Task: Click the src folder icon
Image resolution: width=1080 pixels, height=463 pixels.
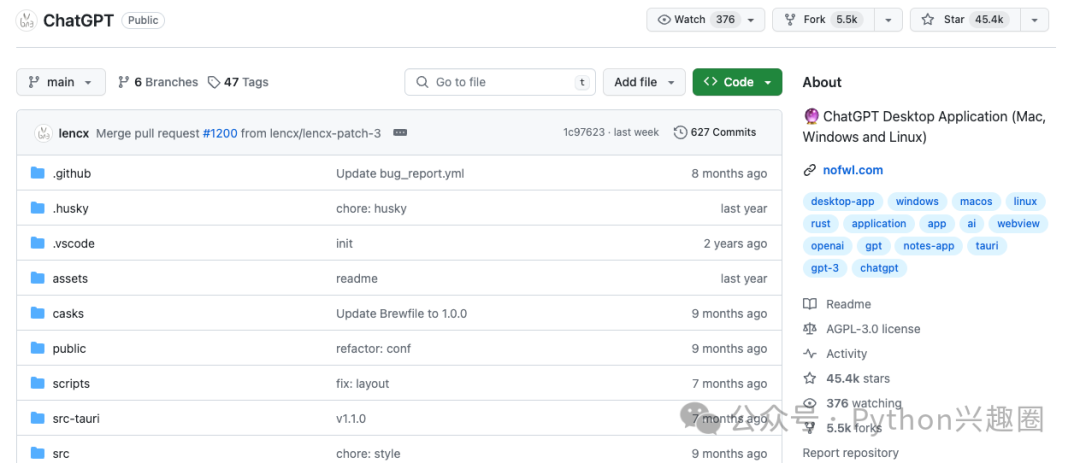Action: click(x=38, y=453)
